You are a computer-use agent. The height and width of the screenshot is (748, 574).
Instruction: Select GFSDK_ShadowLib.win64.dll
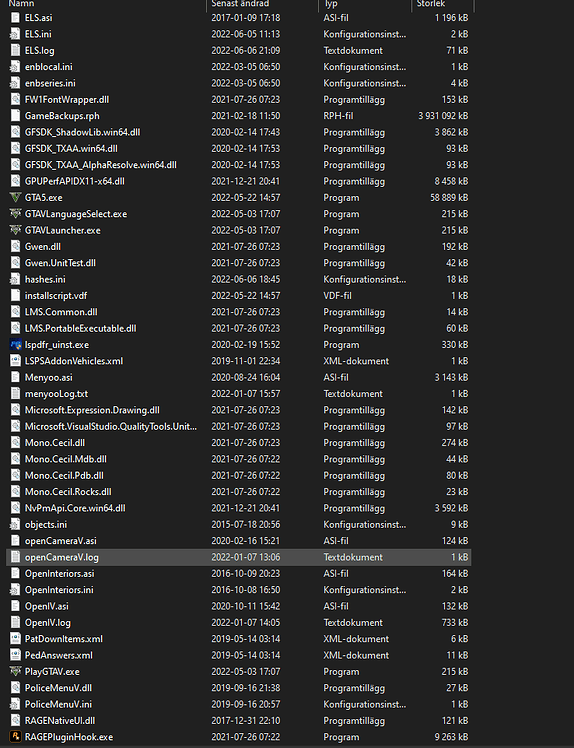point(83,132)
